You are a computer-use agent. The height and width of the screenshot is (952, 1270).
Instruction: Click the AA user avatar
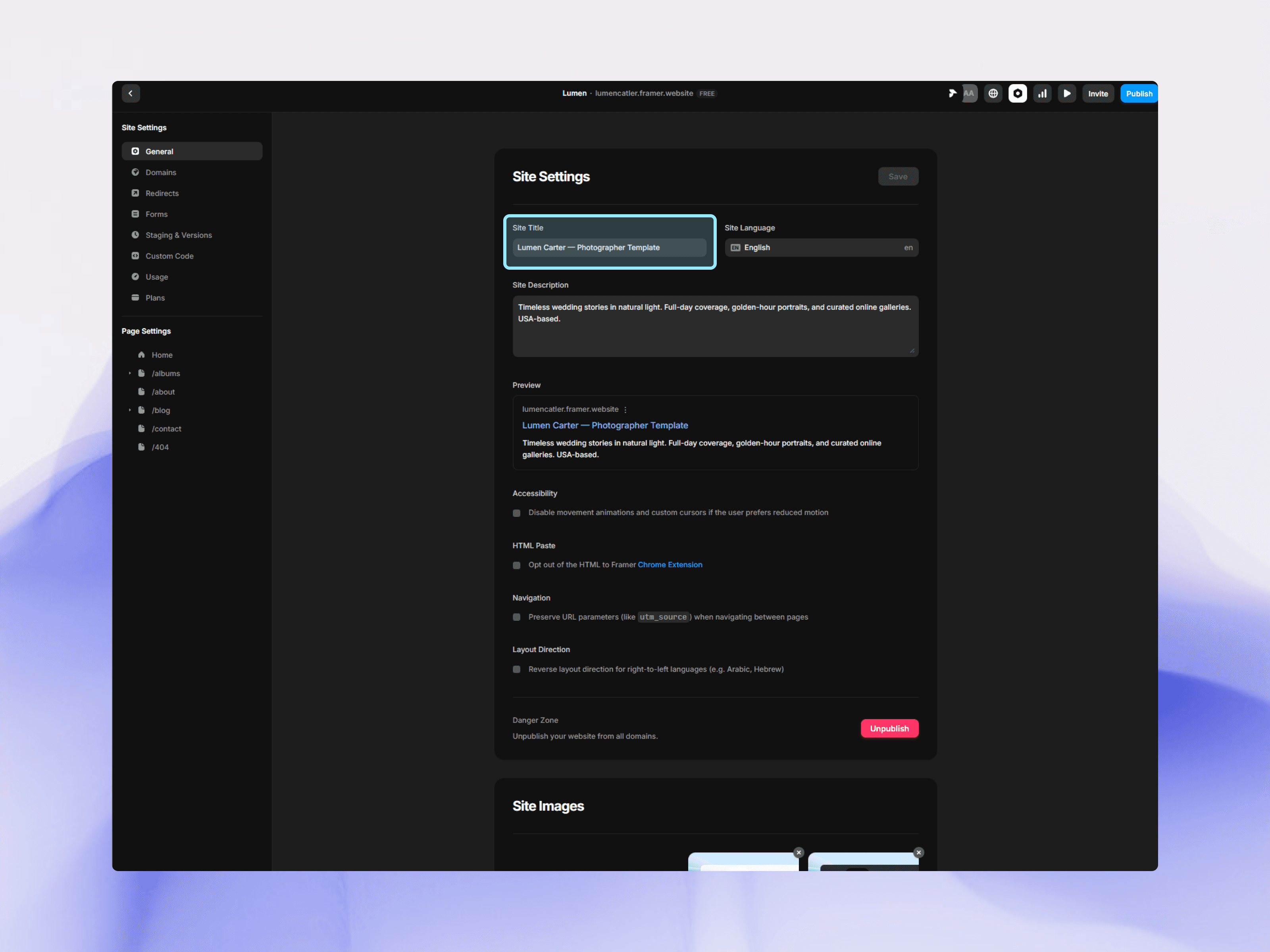click(969, 94)
